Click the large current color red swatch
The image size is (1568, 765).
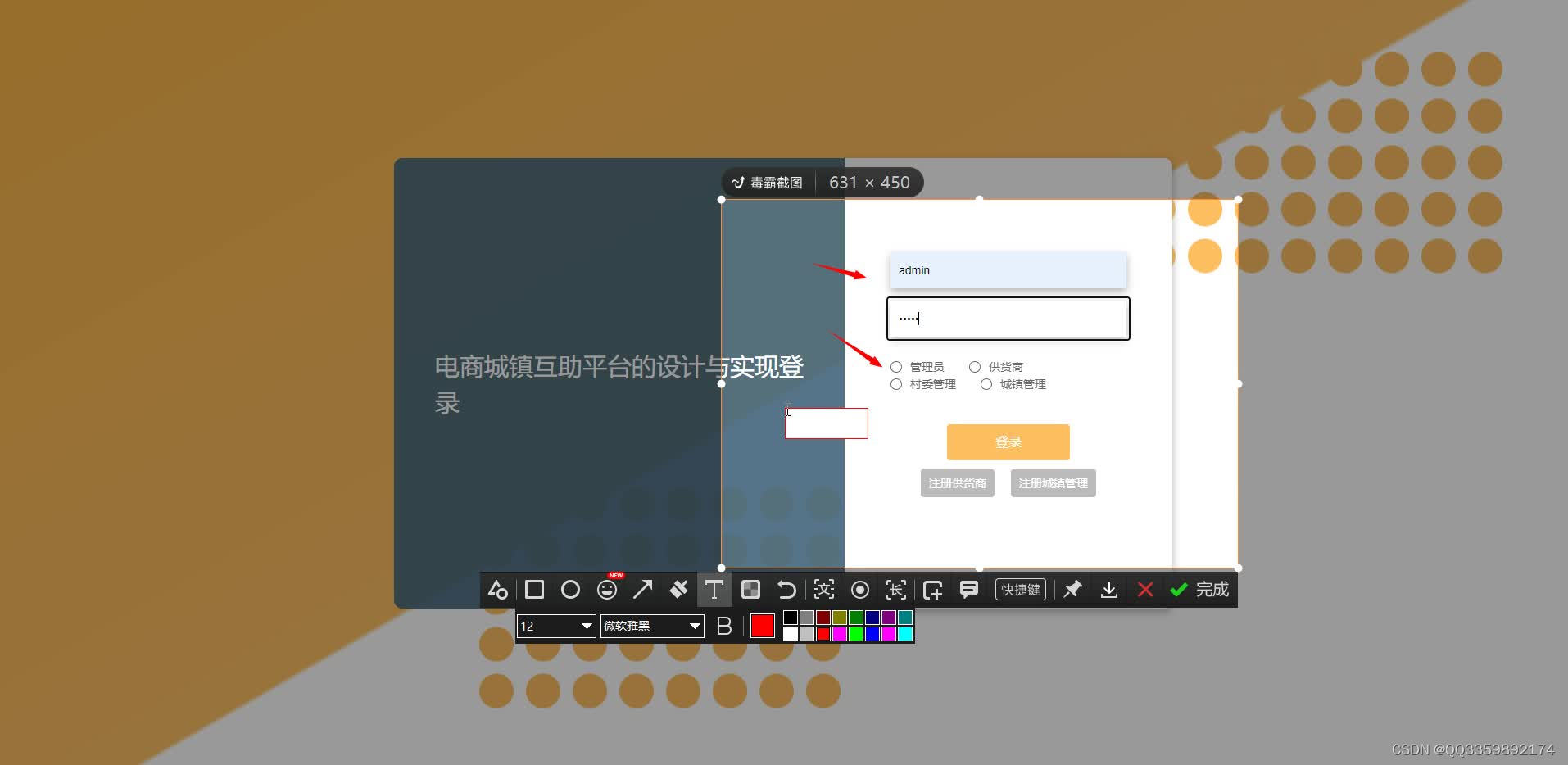coord(763,626)
